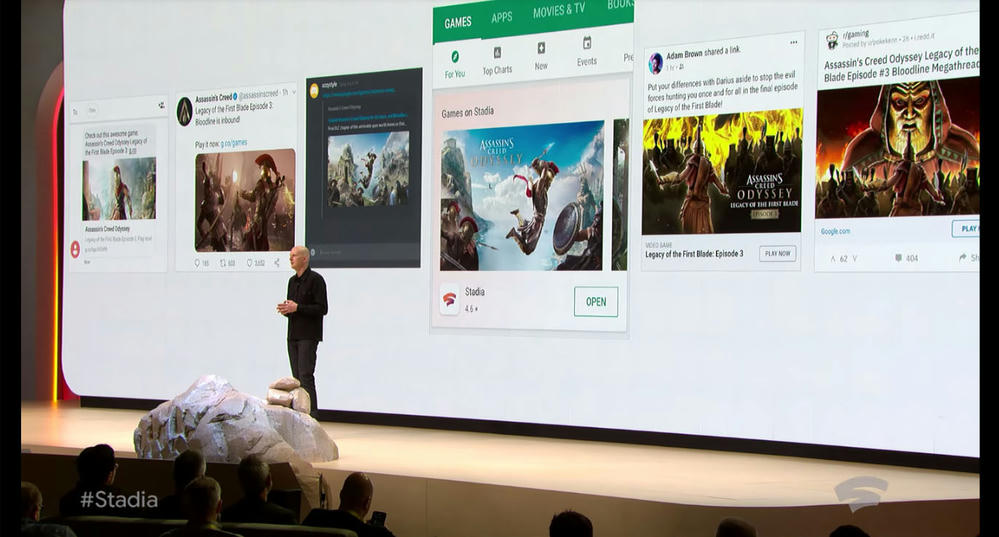Like the Assassin's Creed tweet
Viewport: 999px width, 537px height.
[x=250, y=262]
